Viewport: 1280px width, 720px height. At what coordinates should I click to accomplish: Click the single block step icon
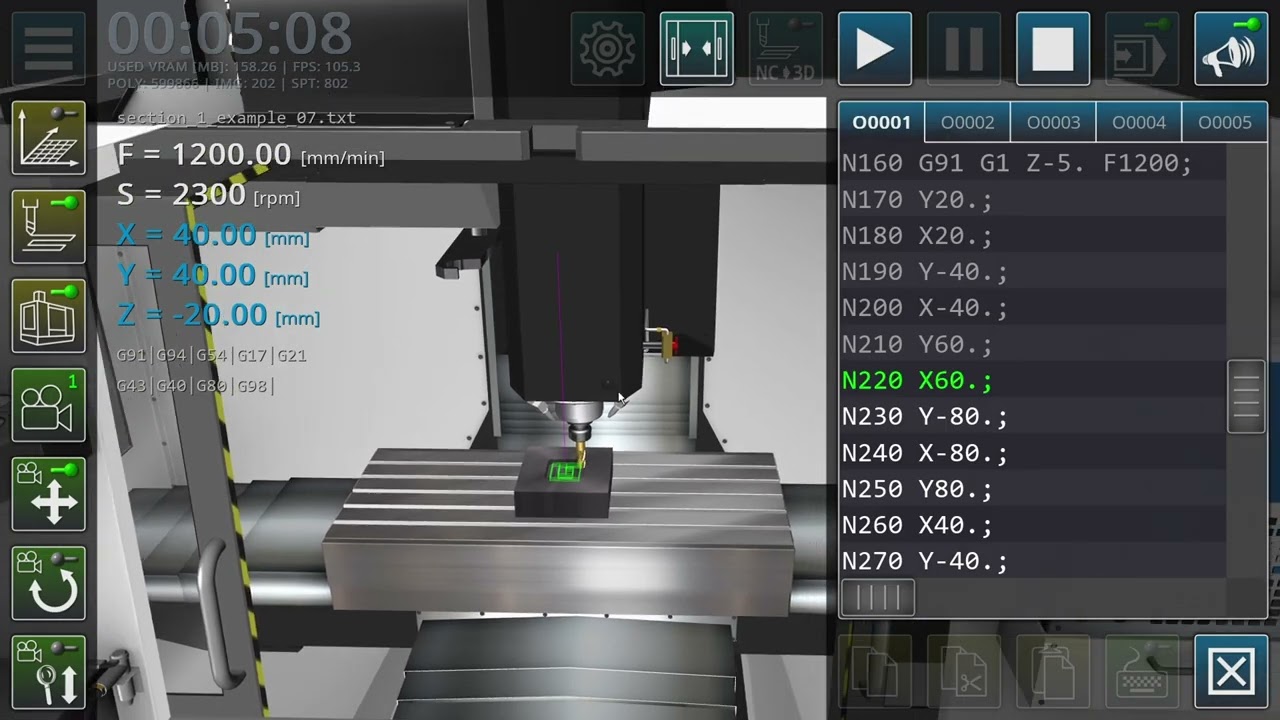[x=1142, y=48]
